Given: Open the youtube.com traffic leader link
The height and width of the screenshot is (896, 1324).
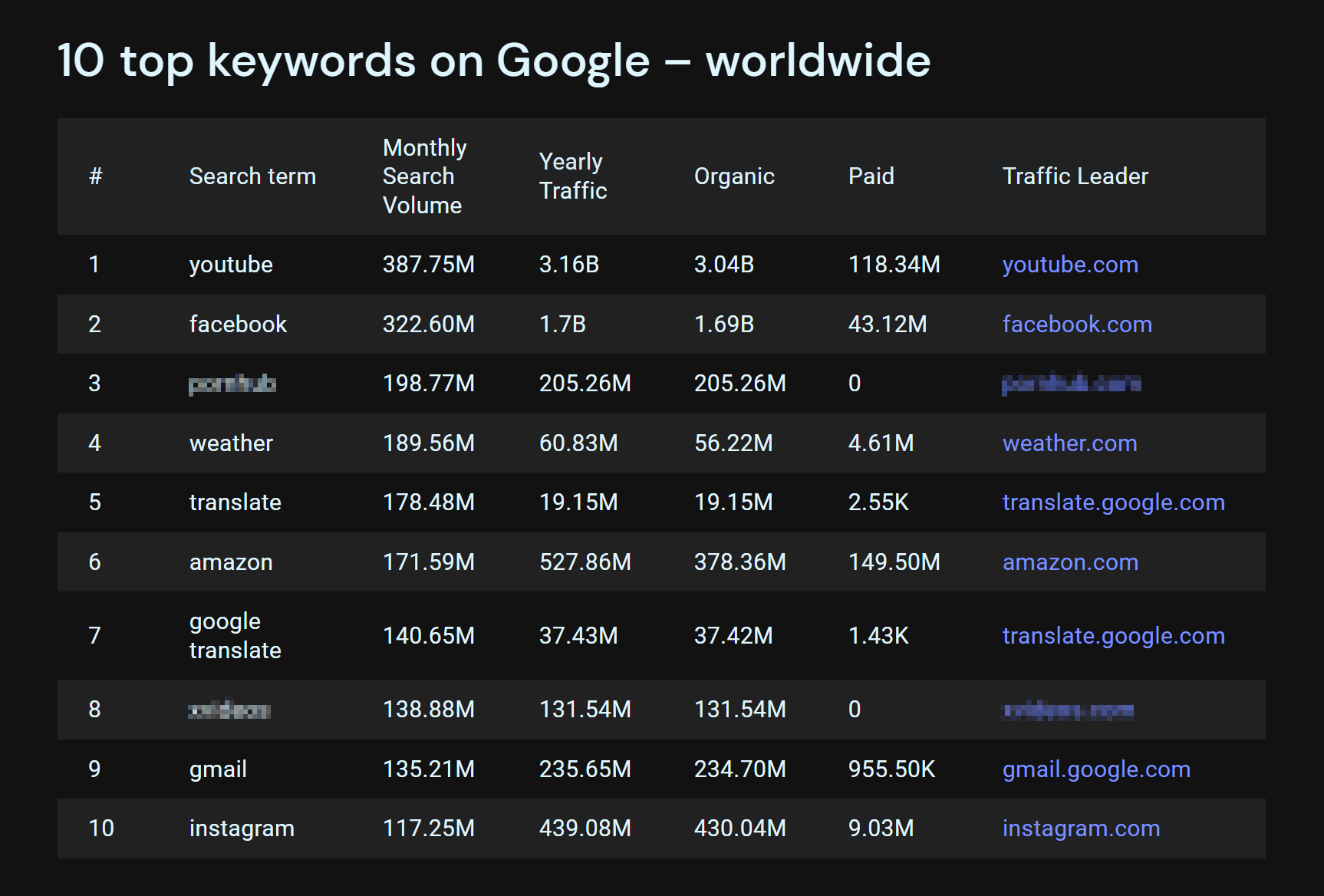Looking at the screenshot, I should tap(1070, 265).
